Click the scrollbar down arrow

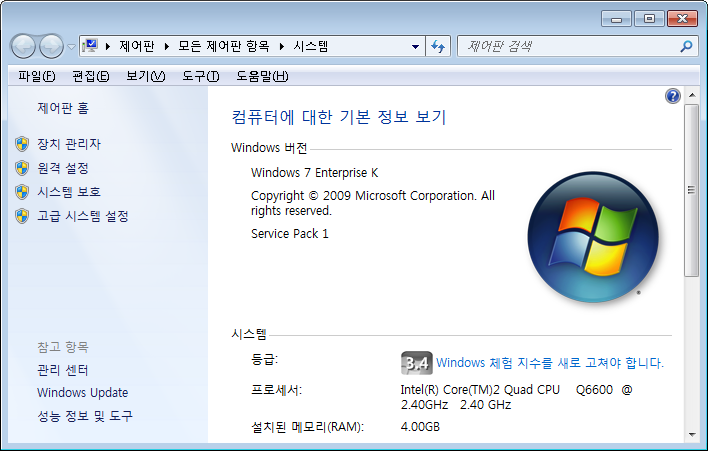tap(692, 435)
